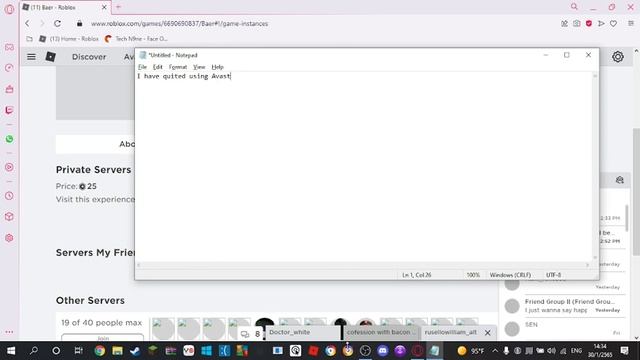Open Task View on taskbar
The width and height of the screenshot is (640, 360).
[78, 351]
